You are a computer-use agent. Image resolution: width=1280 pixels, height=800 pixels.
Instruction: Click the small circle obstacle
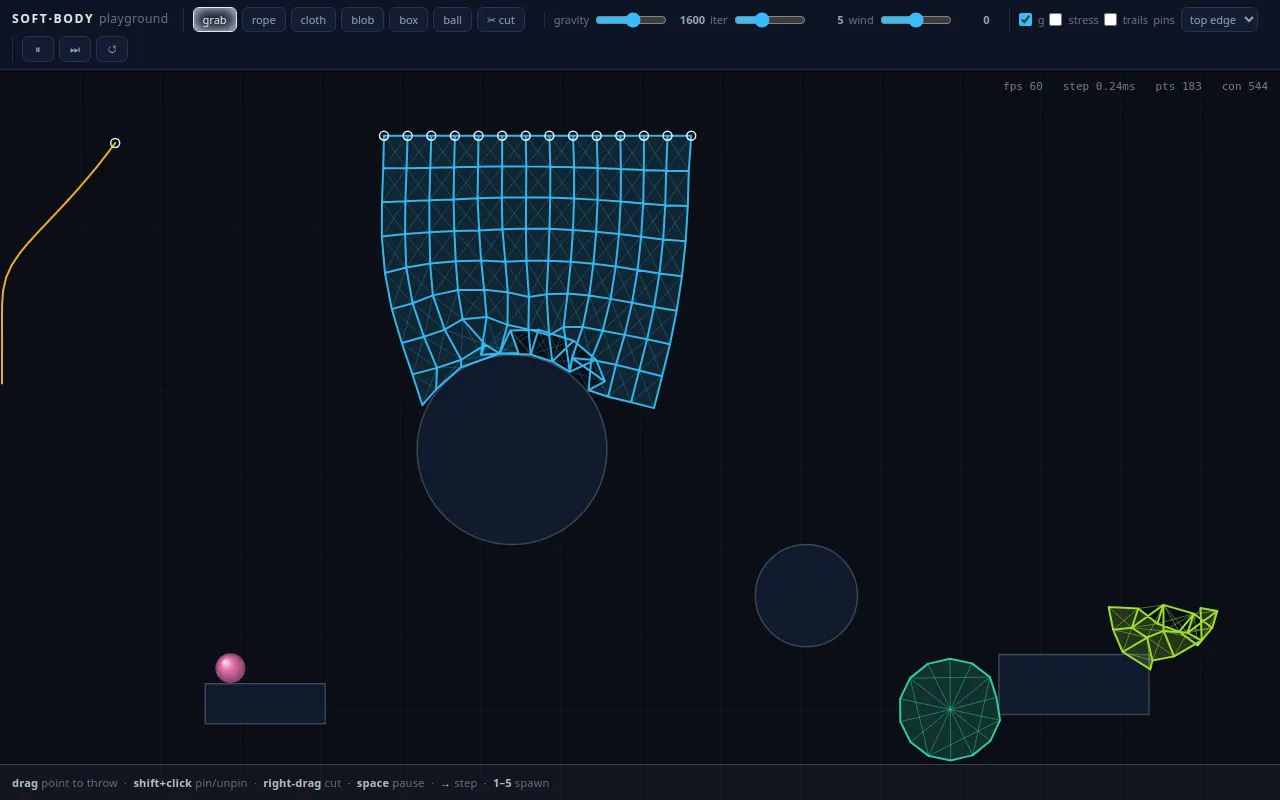pos(806,596)
